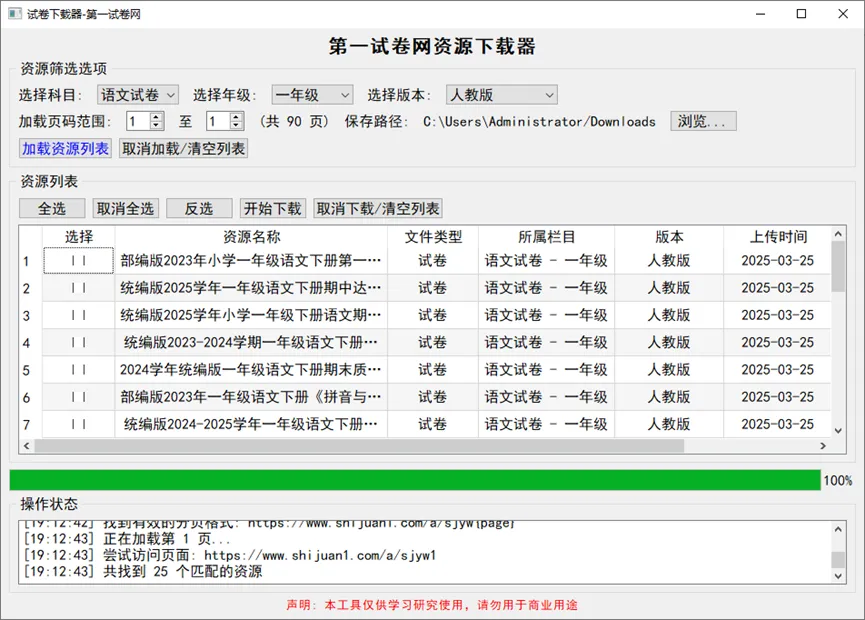
Task: Select resource 2024学年统编版一年级语文下册期末质
Action: pyautogui.click(x=251, y=370)
